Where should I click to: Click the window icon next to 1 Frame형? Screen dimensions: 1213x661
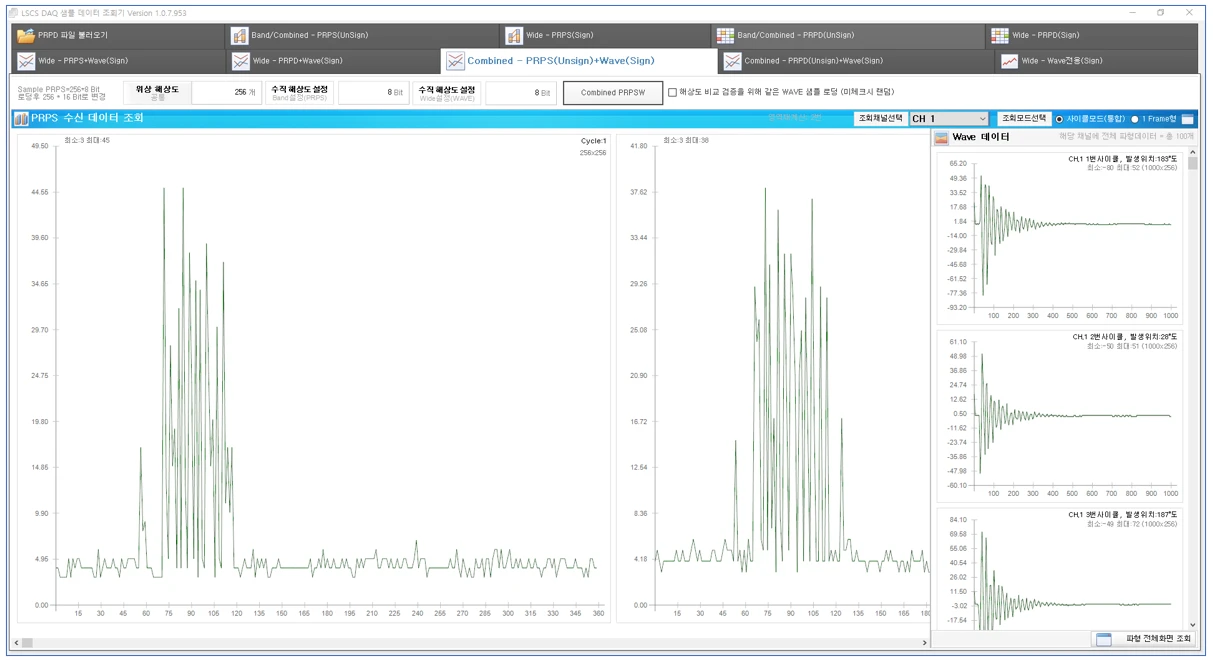[x=1187, y=119]
